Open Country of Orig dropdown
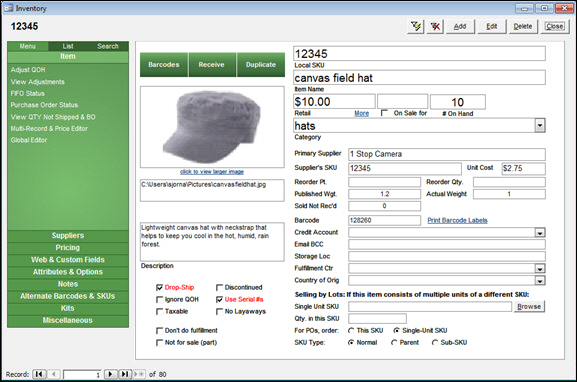This screenshot has width=577, height=382. click(x=539, y=280)
